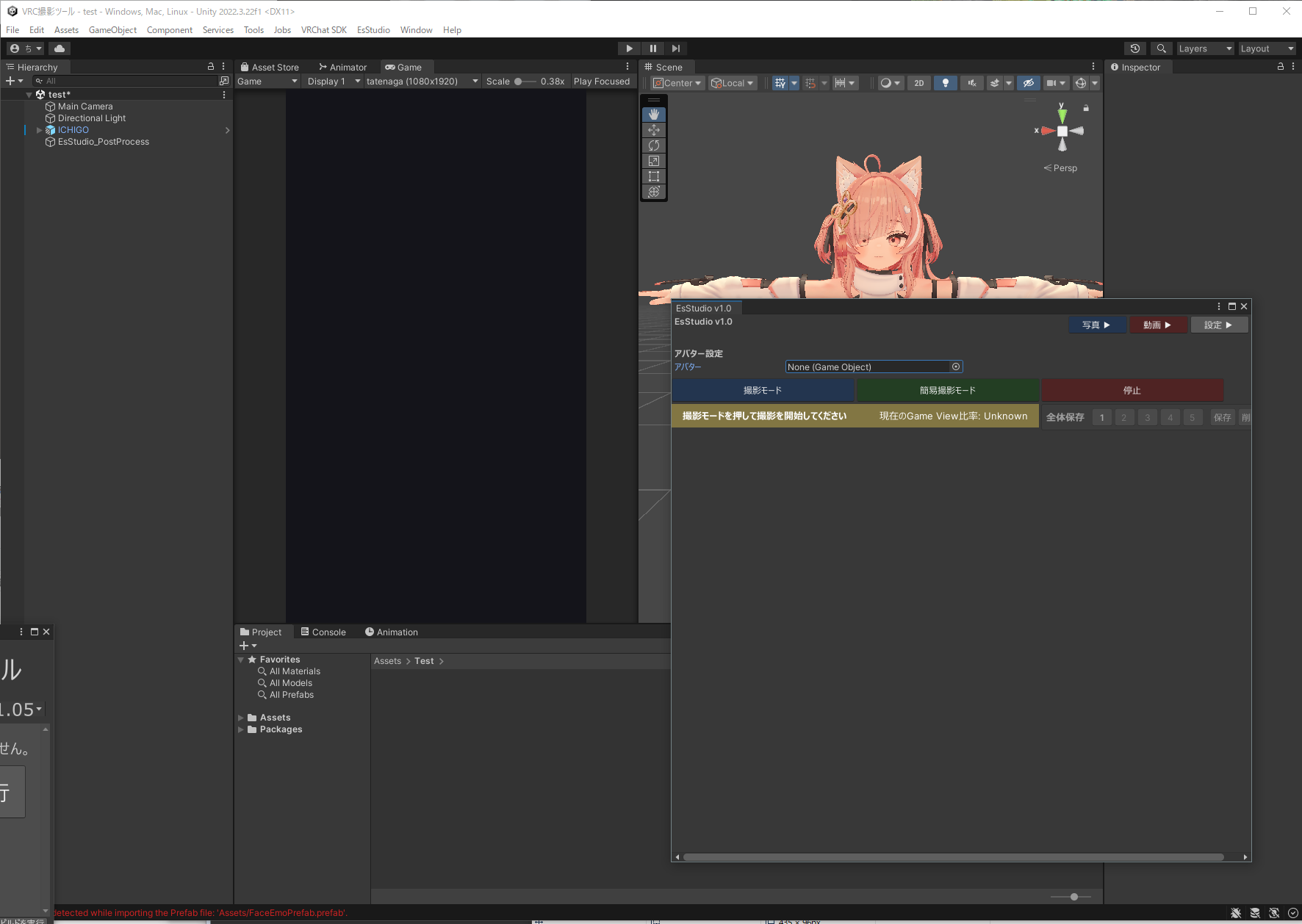Select the Rotate tool
The height and width of the screenshot is (924, 1302).
654,145
